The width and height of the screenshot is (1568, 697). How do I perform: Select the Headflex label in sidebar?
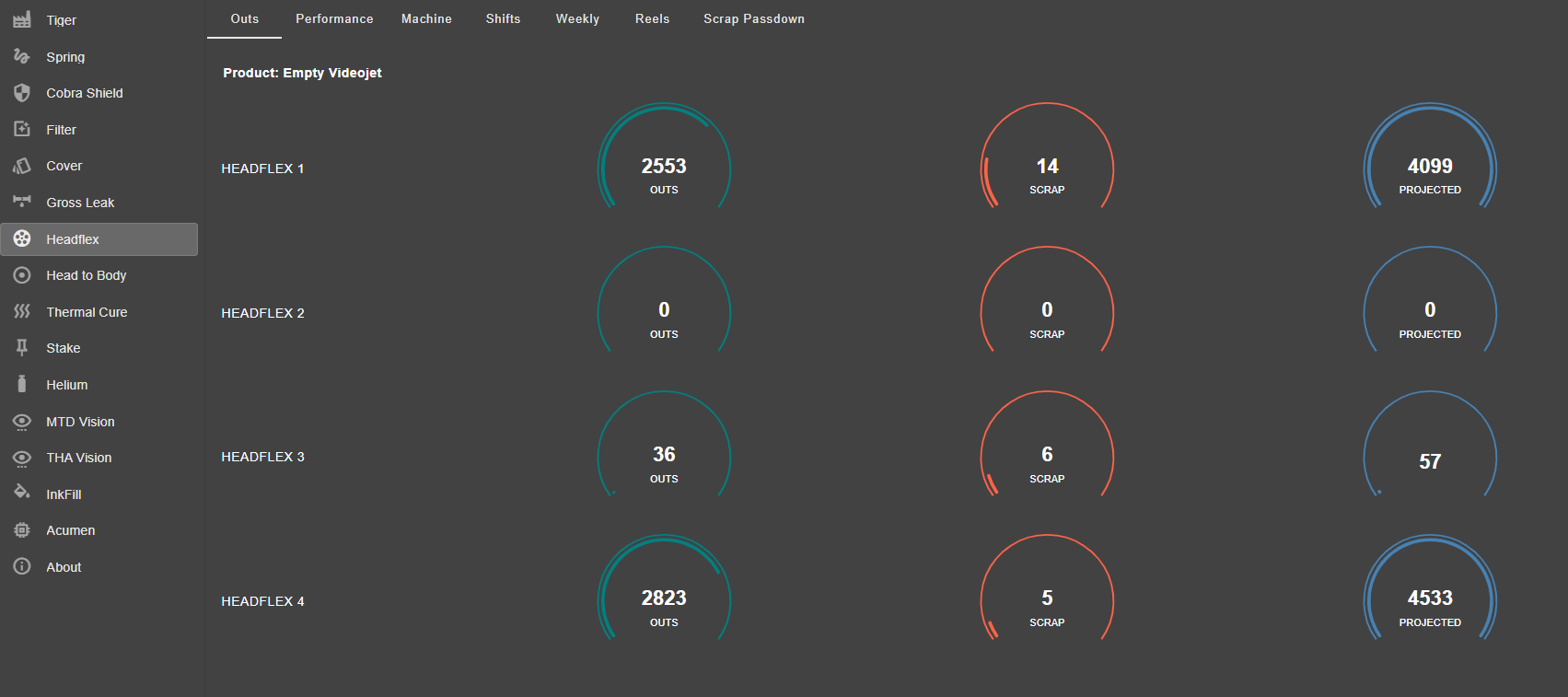click(73, 239)
